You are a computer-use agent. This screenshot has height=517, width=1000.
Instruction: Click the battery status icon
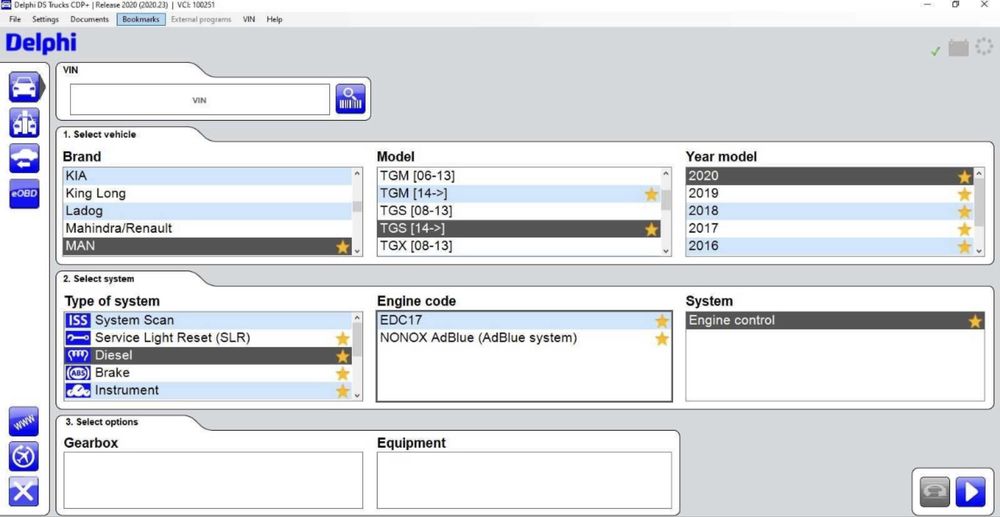coord(959,48)
